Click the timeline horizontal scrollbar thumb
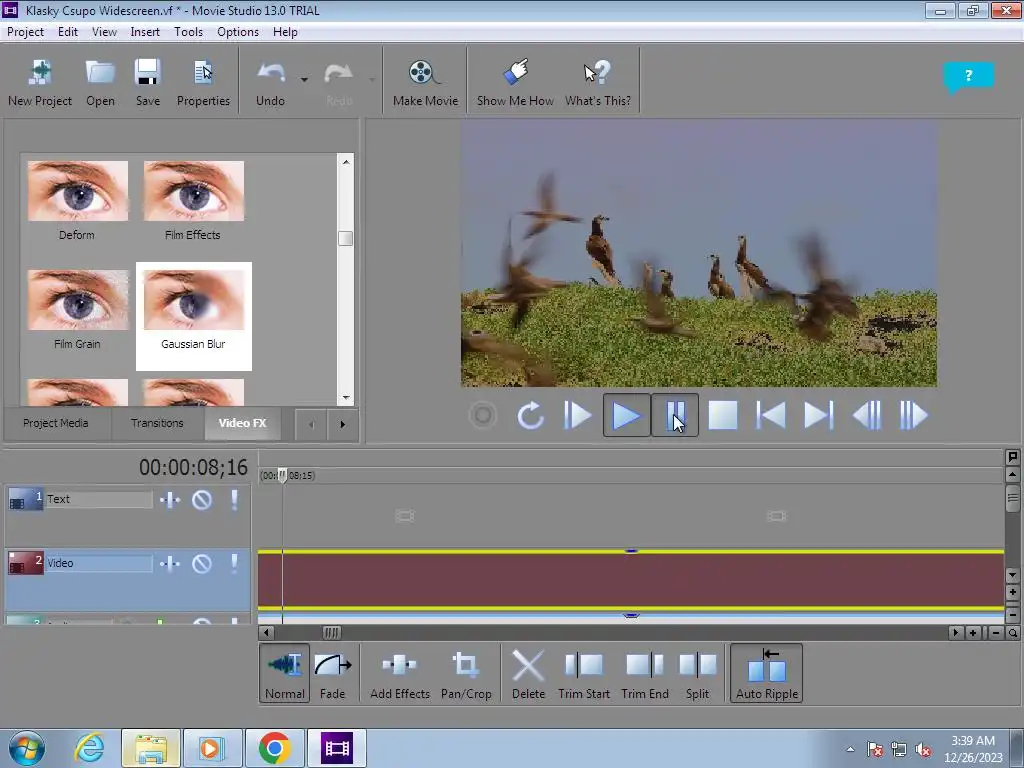 pyautogui.click(x=332, y=633)
